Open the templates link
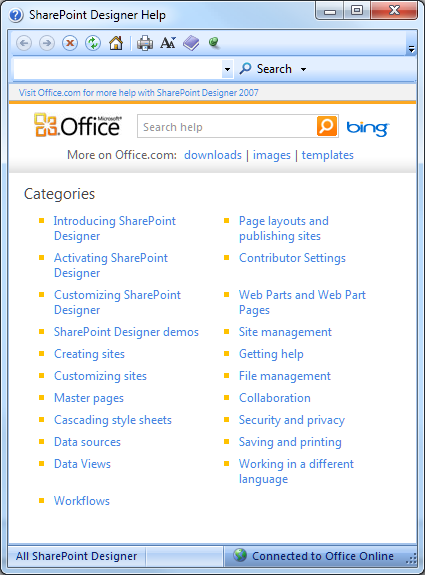This screenshot has width=425, height=575. click(x=327, y=155)
